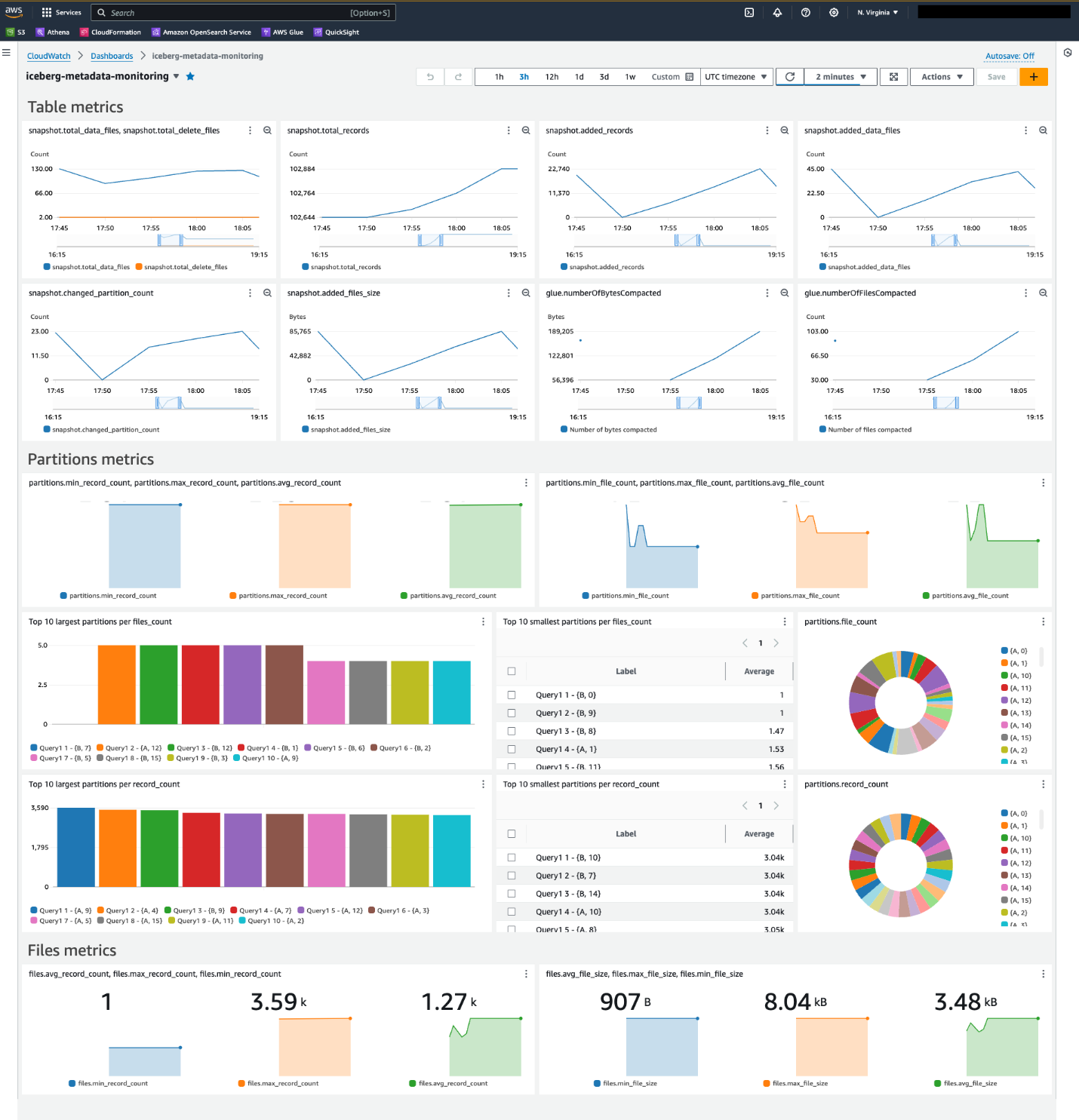Select the 12h time range
The height and width of the screenshot is (1120, 1079).
point(552,76)
